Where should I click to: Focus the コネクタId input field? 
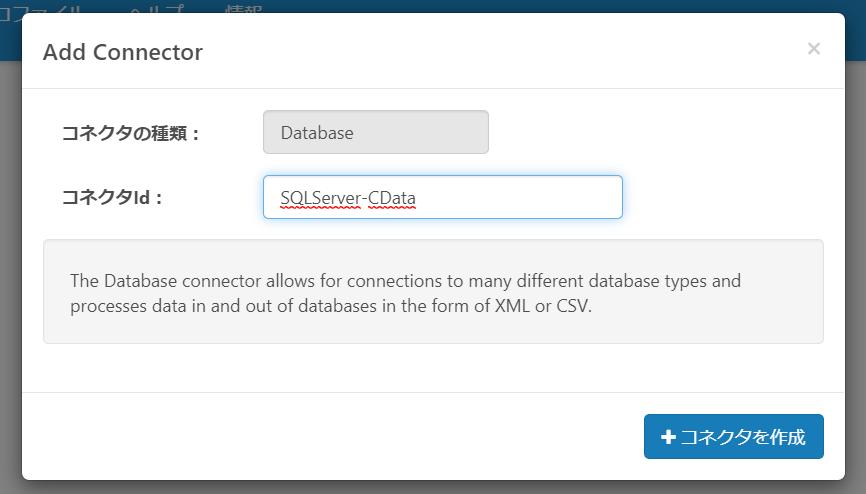443,197
